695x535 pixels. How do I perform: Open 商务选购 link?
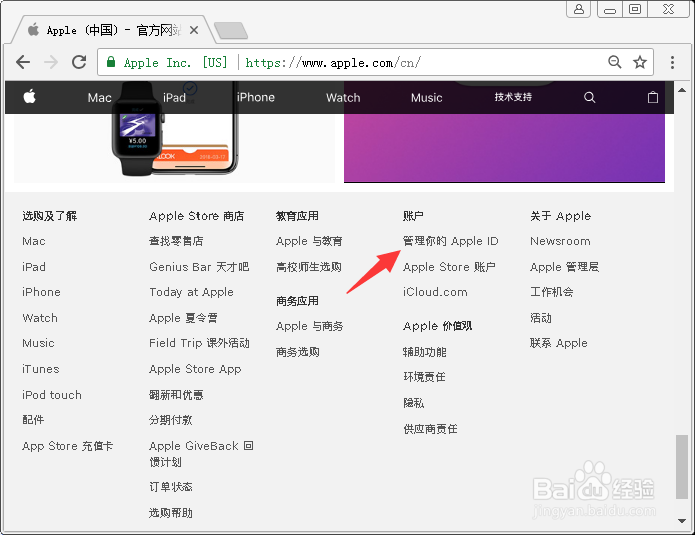[x=298, y=352]
